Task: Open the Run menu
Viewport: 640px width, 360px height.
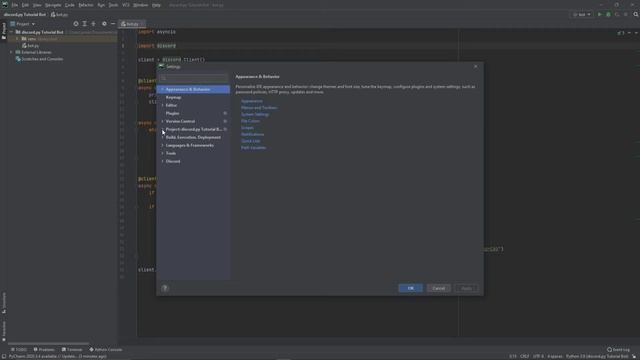Action: [x=101, y=5]
